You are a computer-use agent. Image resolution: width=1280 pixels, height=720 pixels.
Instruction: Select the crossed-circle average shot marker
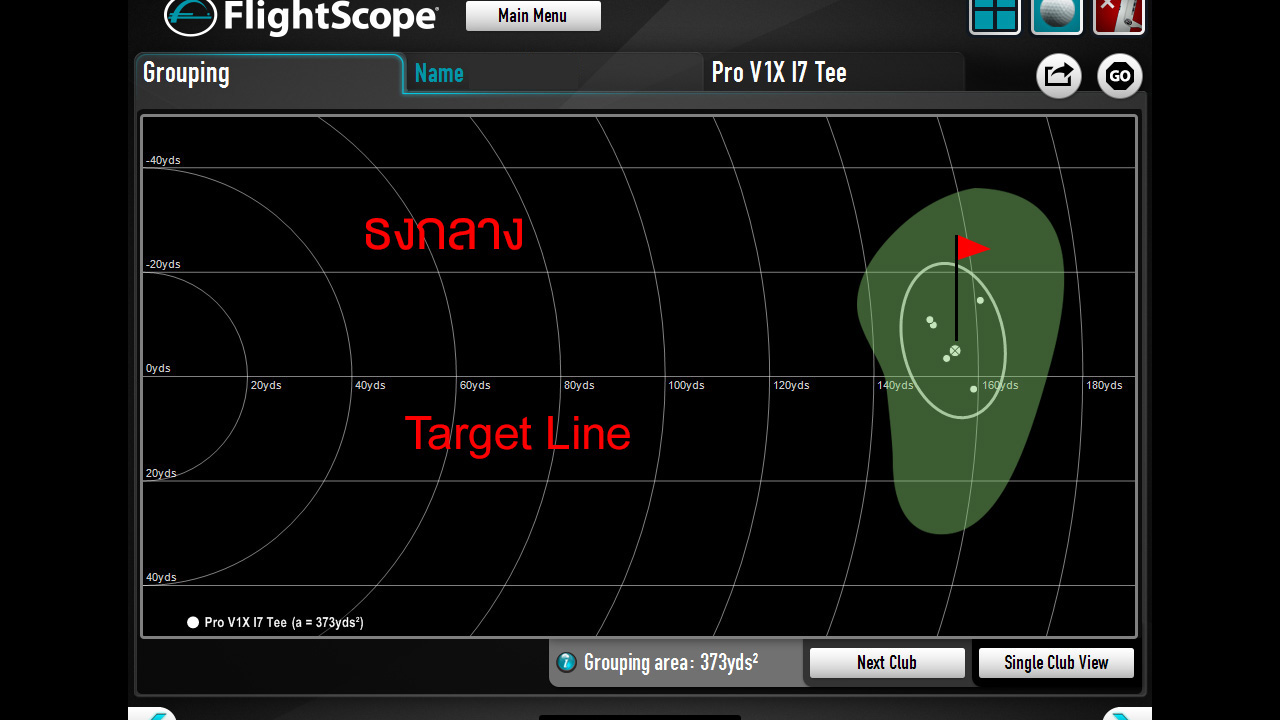click(x=955, y=351)
